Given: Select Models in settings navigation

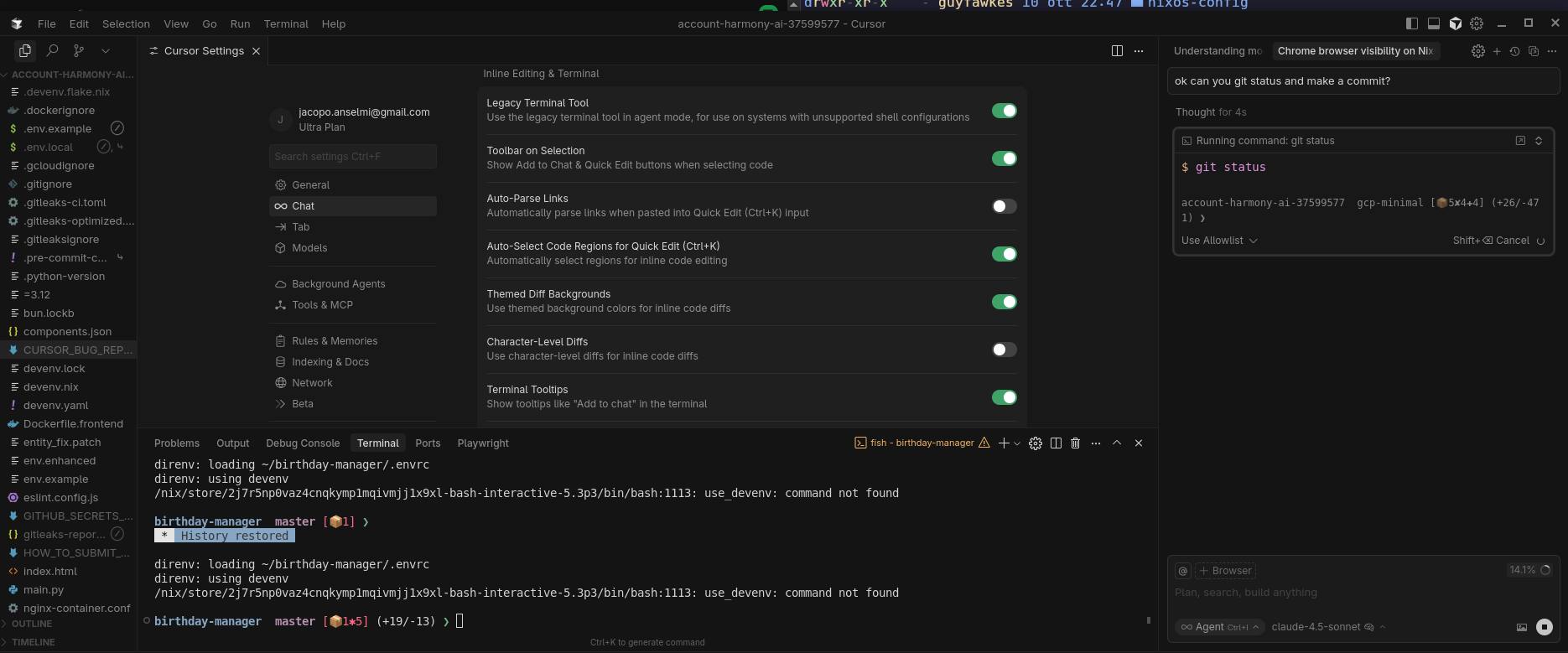Looking at the screenshot, I should click(x=353, y=248).
